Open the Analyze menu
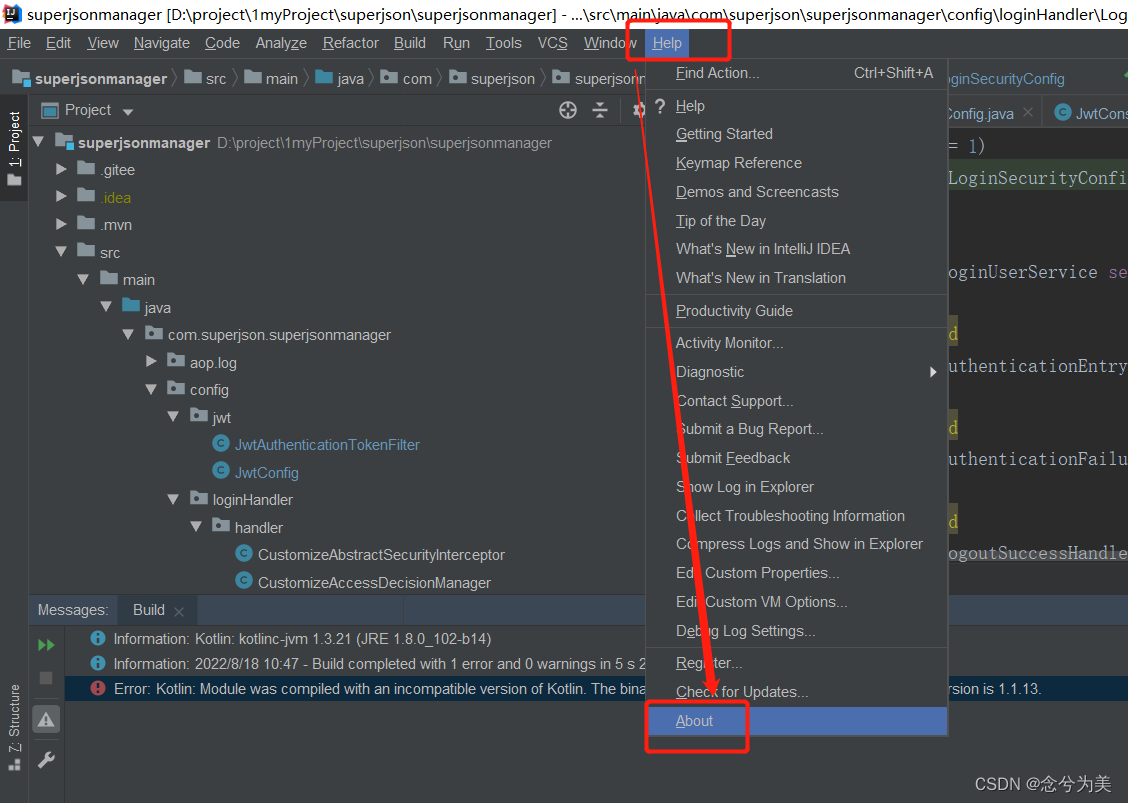 [x=281, y=43]
